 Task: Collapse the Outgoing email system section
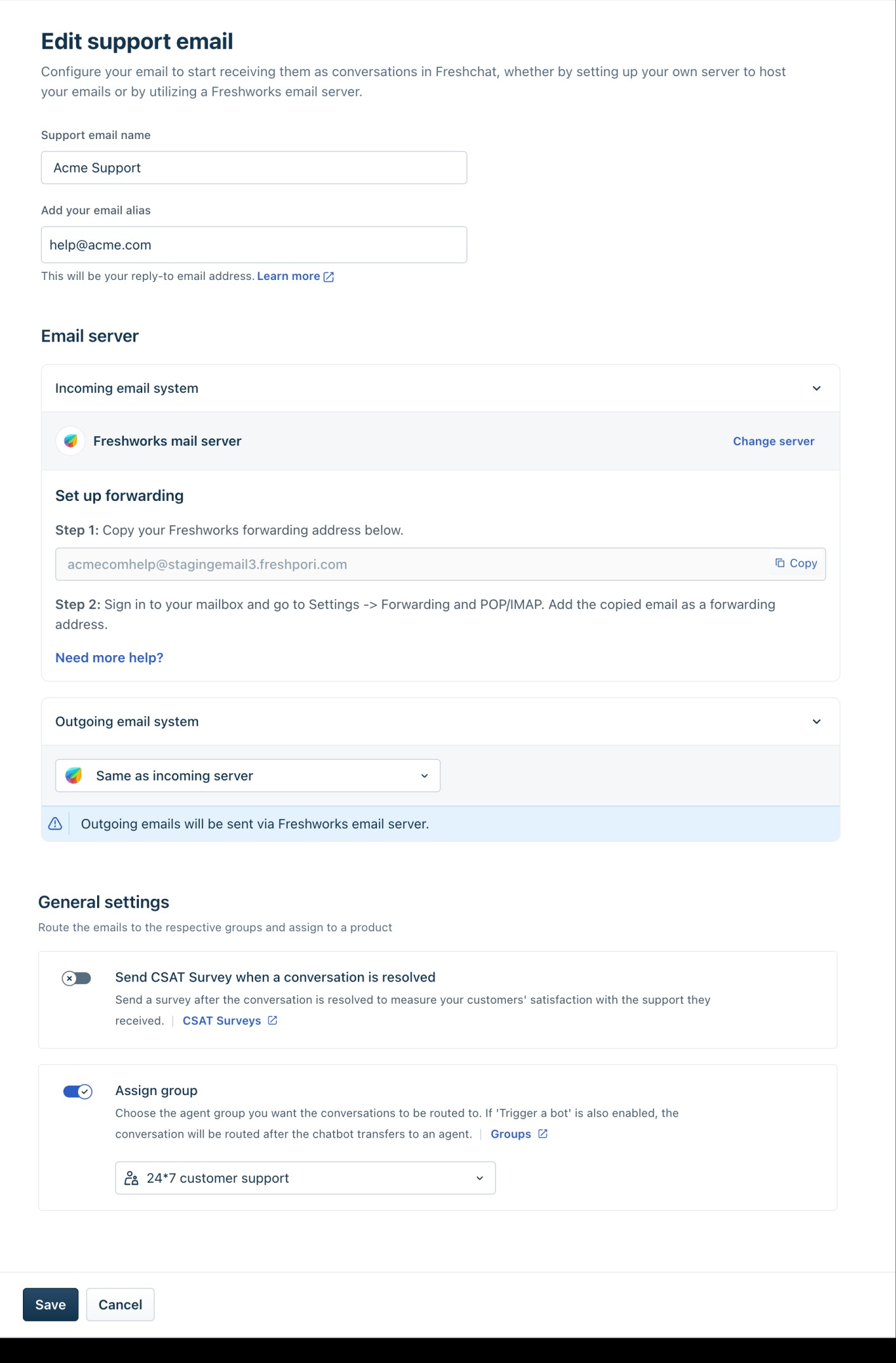[x=817, y=721]
